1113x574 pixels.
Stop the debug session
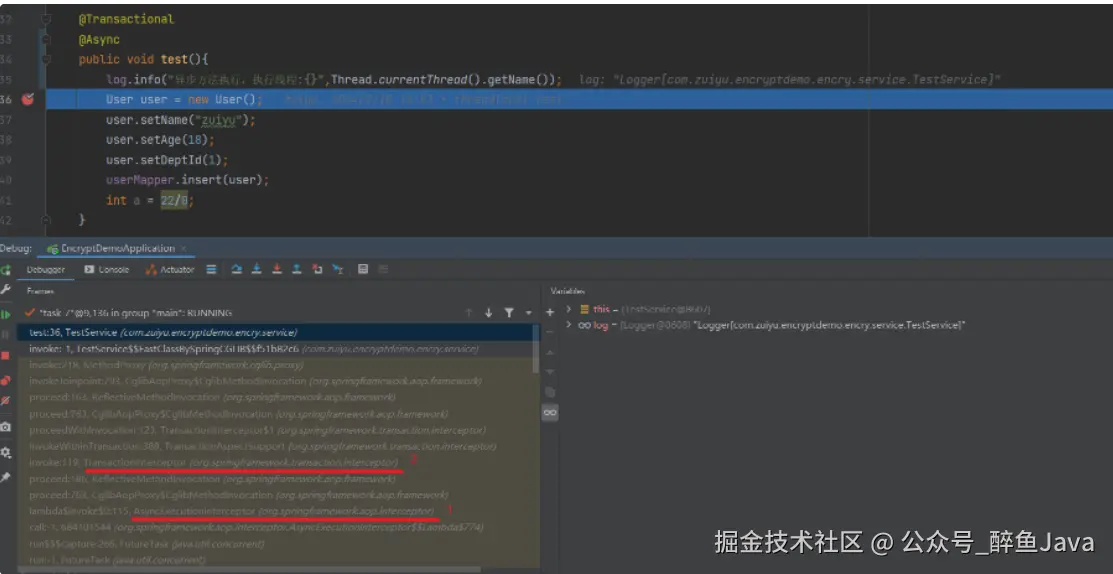[x=6, y=355]
